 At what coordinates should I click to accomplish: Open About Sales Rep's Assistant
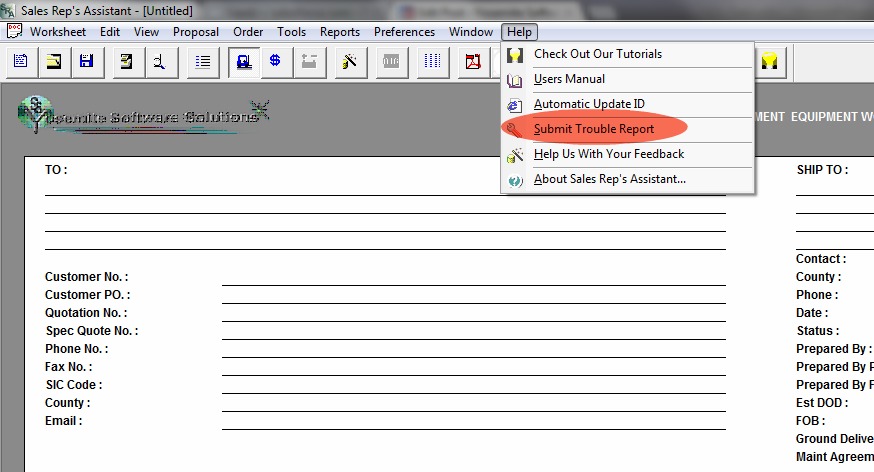pos(609,179)
